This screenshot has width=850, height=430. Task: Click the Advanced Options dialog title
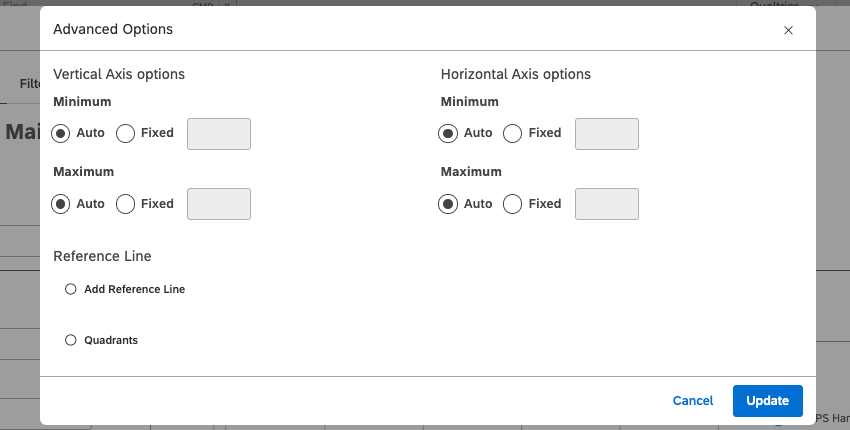tap(113, 29)
